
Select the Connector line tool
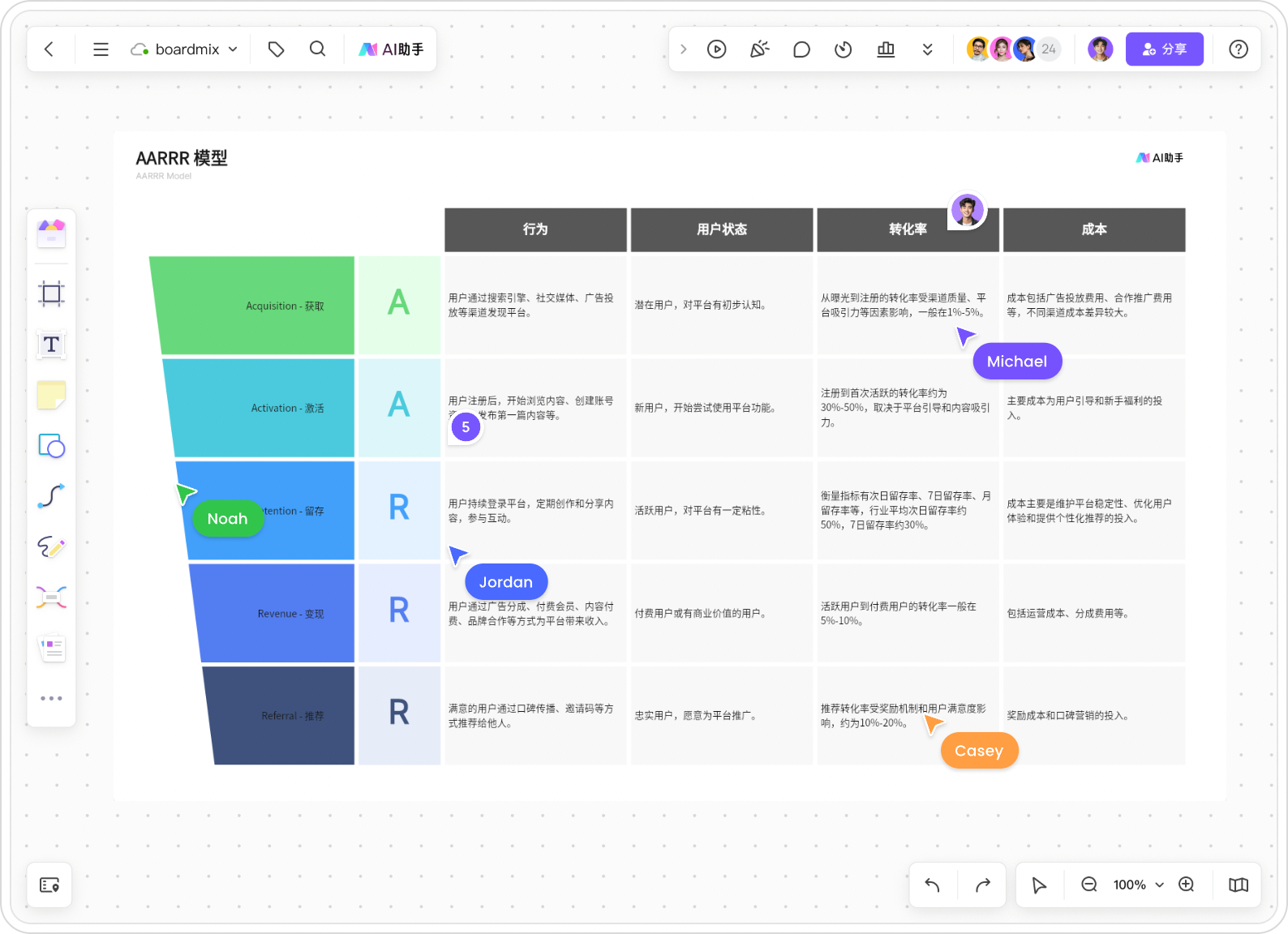pos(51,496)
